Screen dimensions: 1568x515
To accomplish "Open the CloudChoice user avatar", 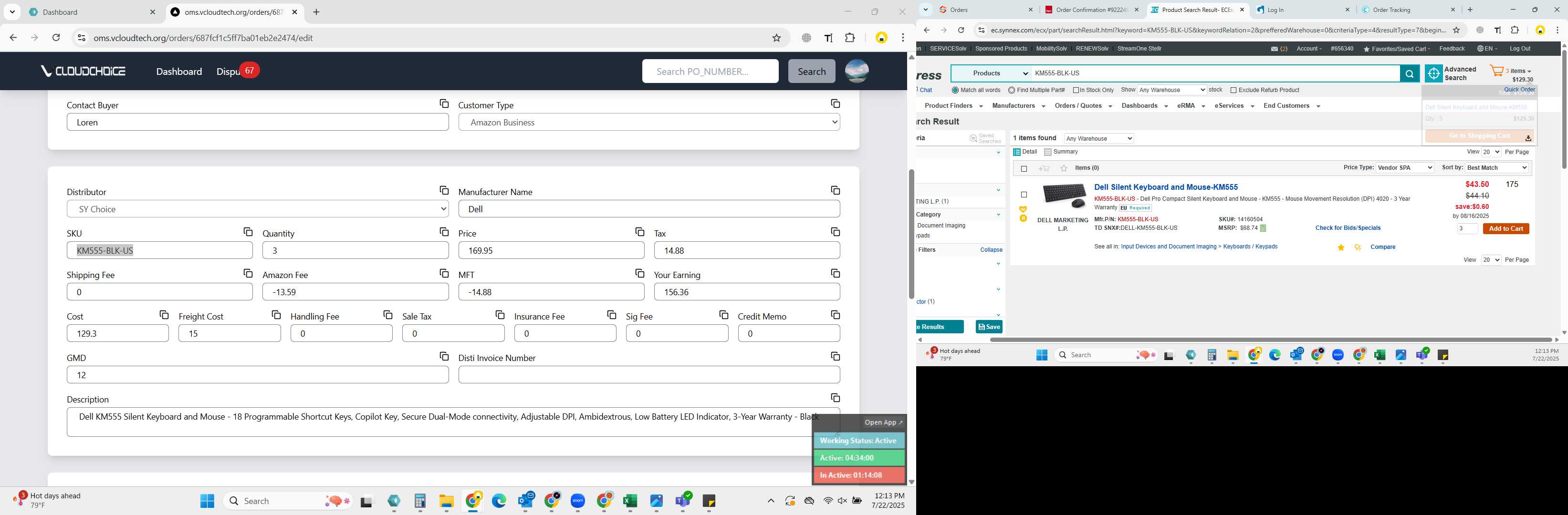I will [857, 71].
